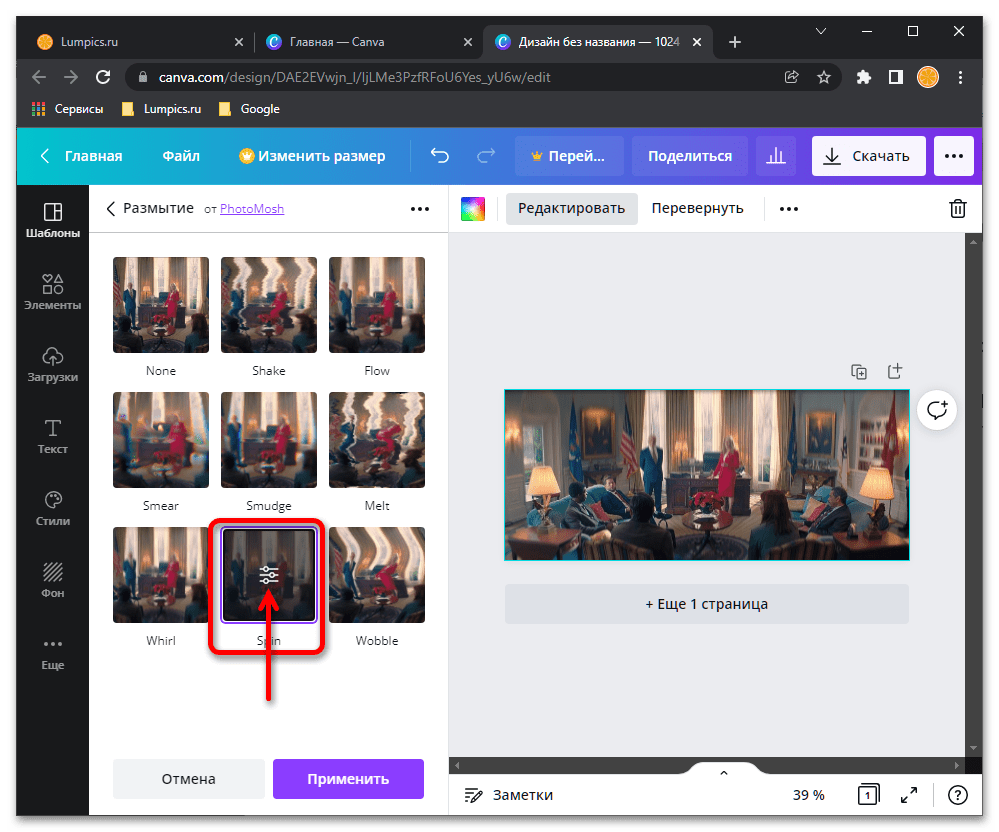Apply the effect with Применить

(348, 778)
